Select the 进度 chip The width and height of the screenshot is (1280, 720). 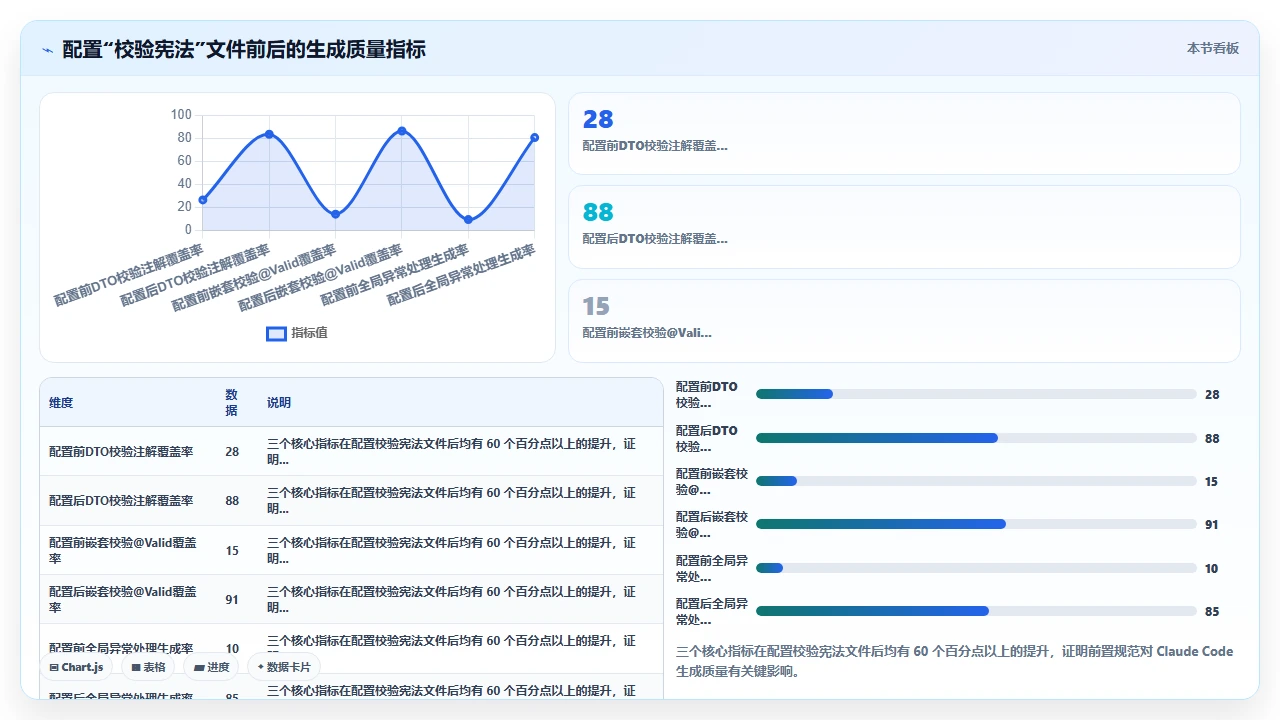click(212, 667)
